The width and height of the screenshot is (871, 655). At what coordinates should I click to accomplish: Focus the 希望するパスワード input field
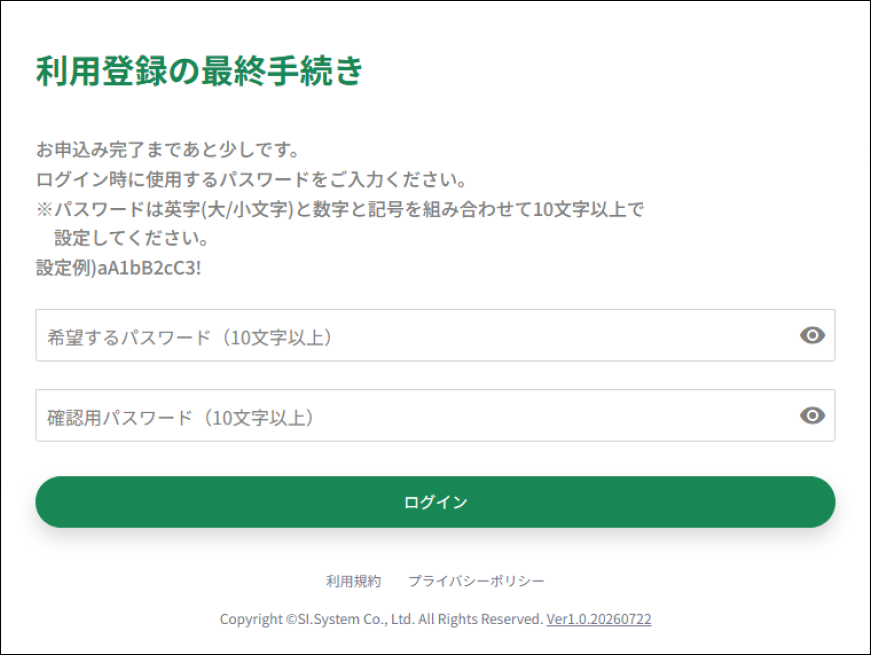coord(435,336)
